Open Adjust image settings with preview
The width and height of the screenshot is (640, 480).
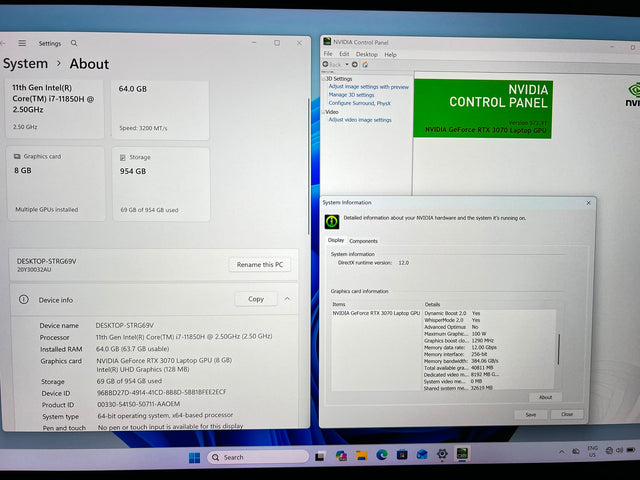click(x=369, y=87)
